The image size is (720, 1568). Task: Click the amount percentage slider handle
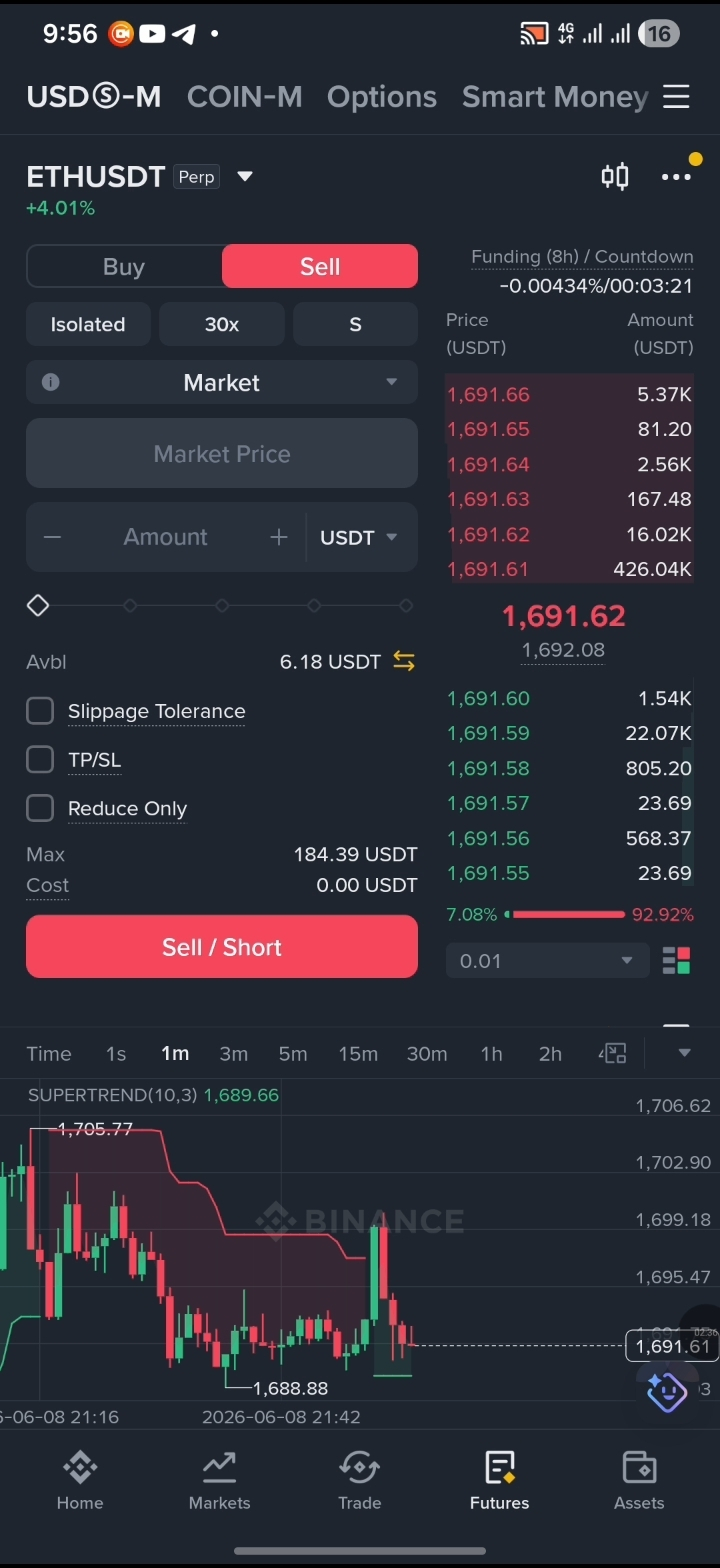point(38,605)
